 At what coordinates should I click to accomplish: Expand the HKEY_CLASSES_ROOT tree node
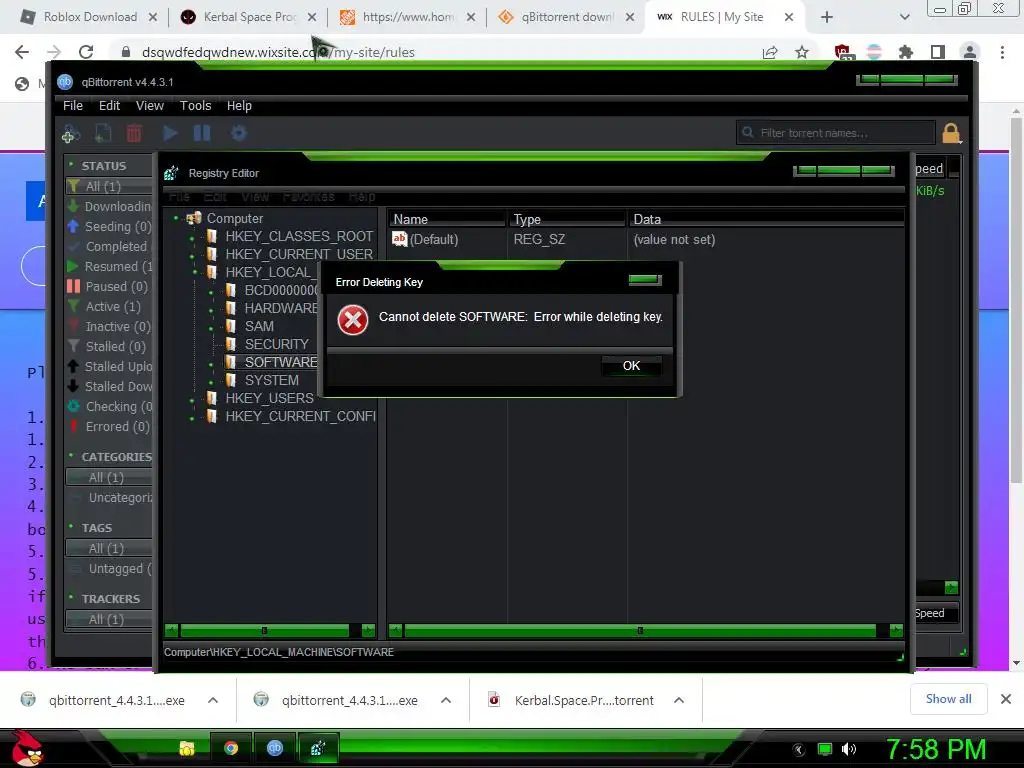click(193, 238)
